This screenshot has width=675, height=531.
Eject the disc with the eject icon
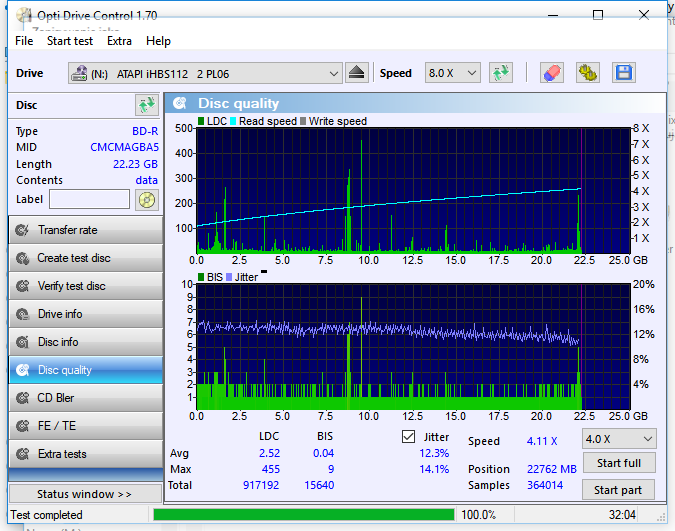point(356,73)
